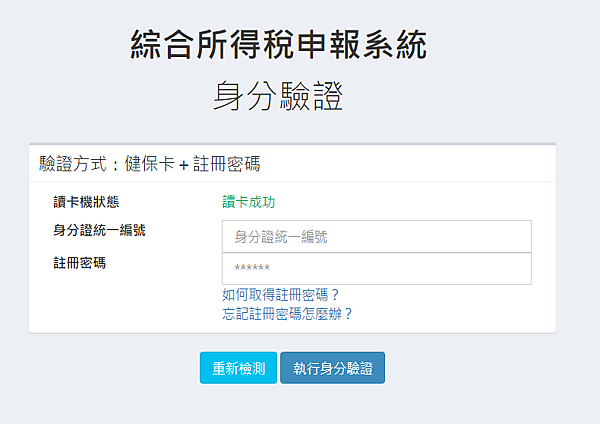Click the 驗證方式：健保卡＋註冊密碼 panel header
Screen dimensions: 600x424
[x=292, y=164]
